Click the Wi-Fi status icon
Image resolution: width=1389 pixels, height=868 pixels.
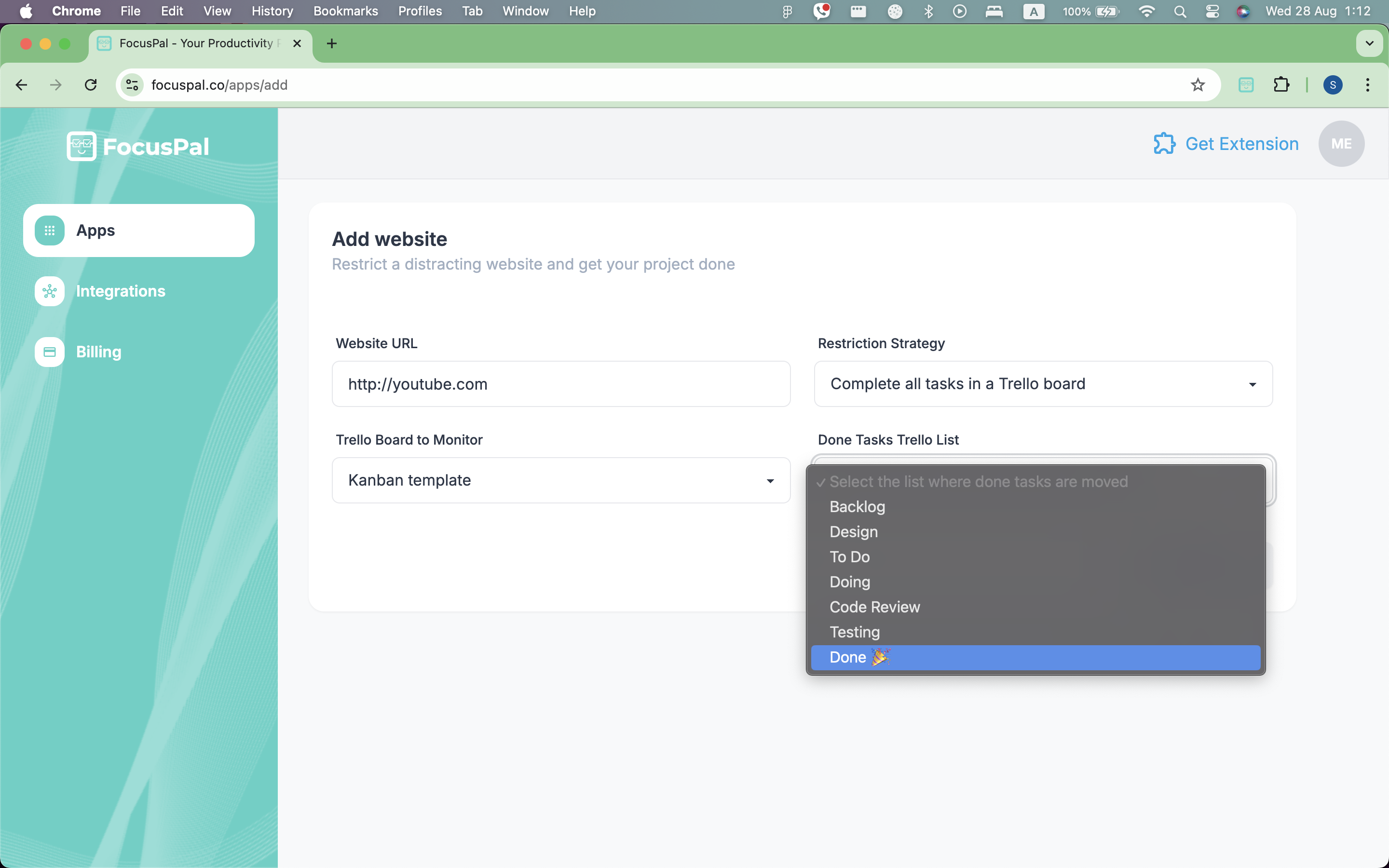point(1146,11)
